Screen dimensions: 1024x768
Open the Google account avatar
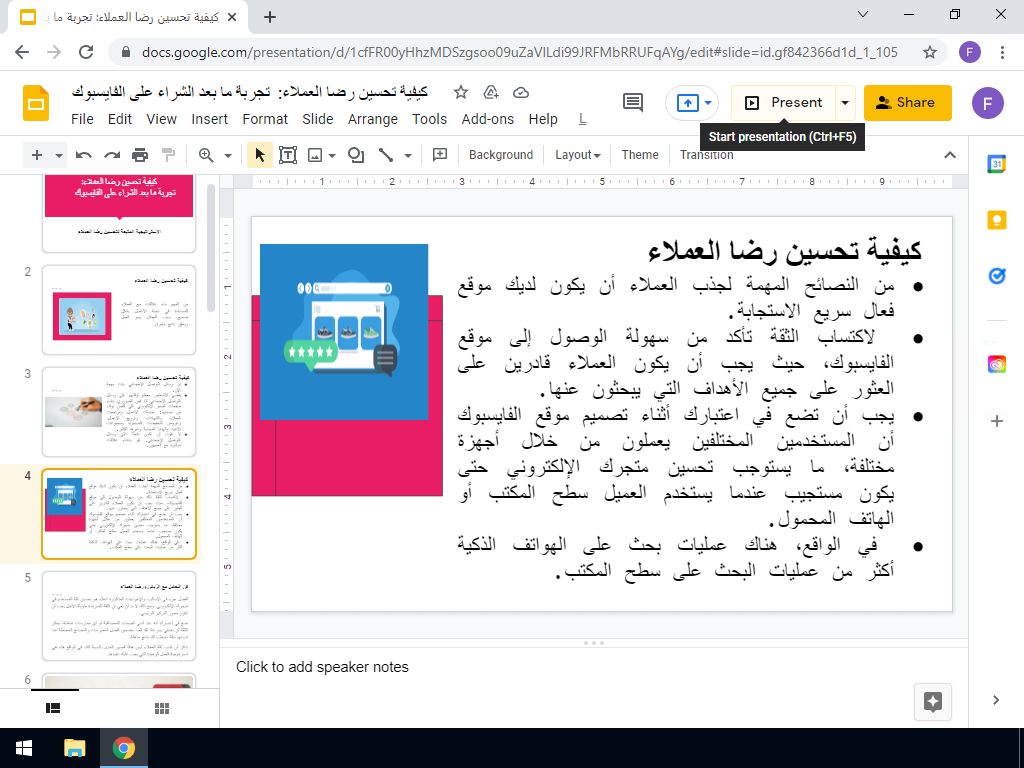pyautogui.click(x=987, y=103)
